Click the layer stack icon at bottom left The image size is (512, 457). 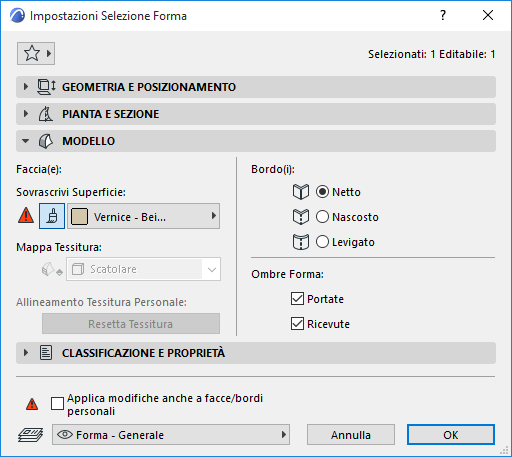tap(30, 435)
